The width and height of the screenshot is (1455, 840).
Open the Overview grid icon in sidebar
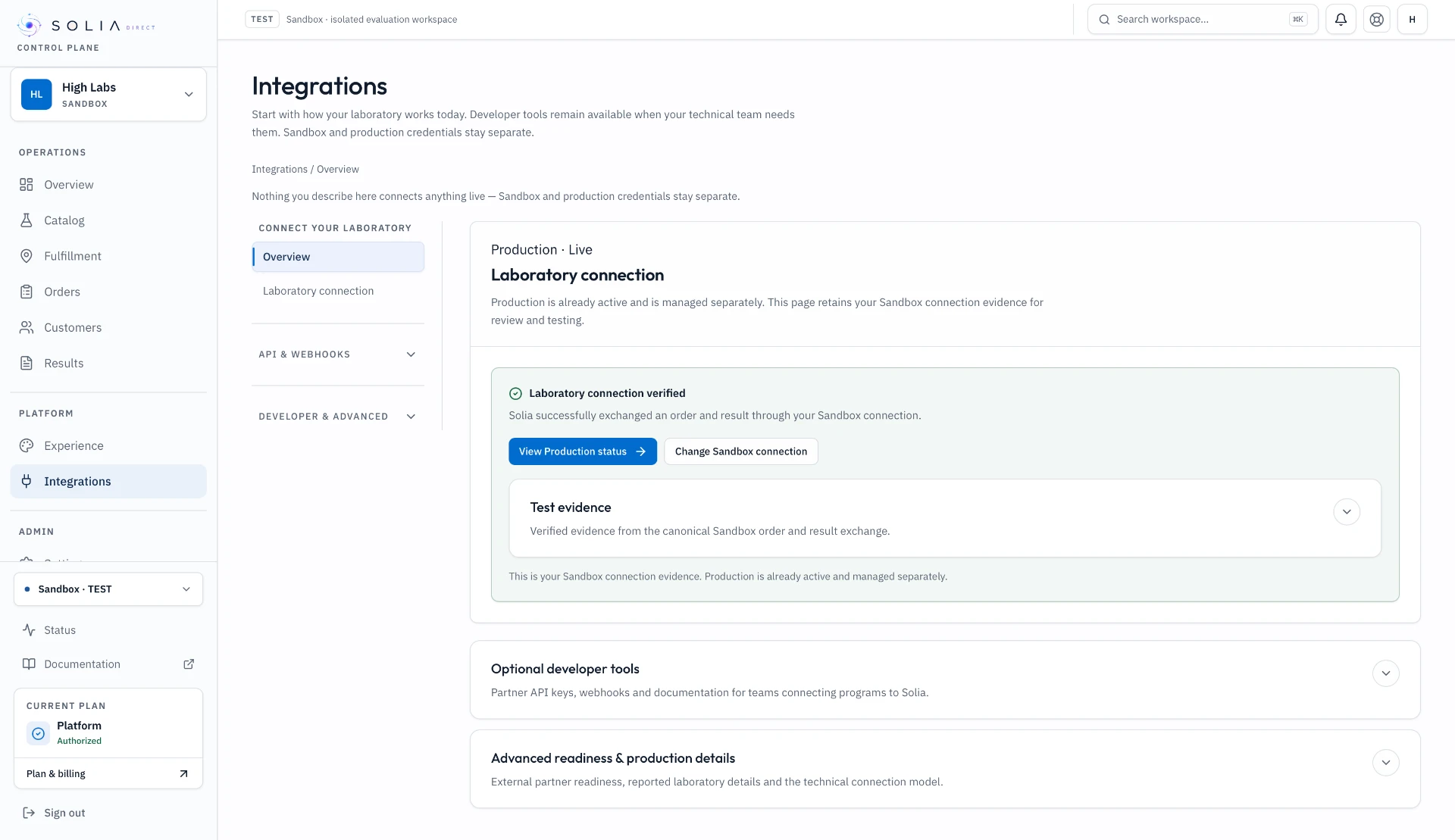[x=27, y=185]
